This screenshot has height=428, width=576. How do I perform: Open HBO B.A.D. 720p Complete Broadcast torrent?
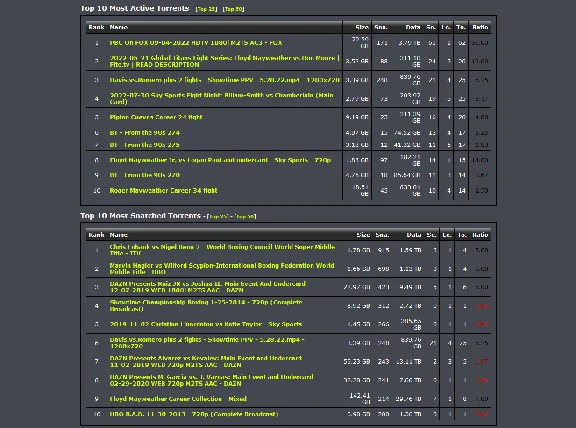click(194, 414)
